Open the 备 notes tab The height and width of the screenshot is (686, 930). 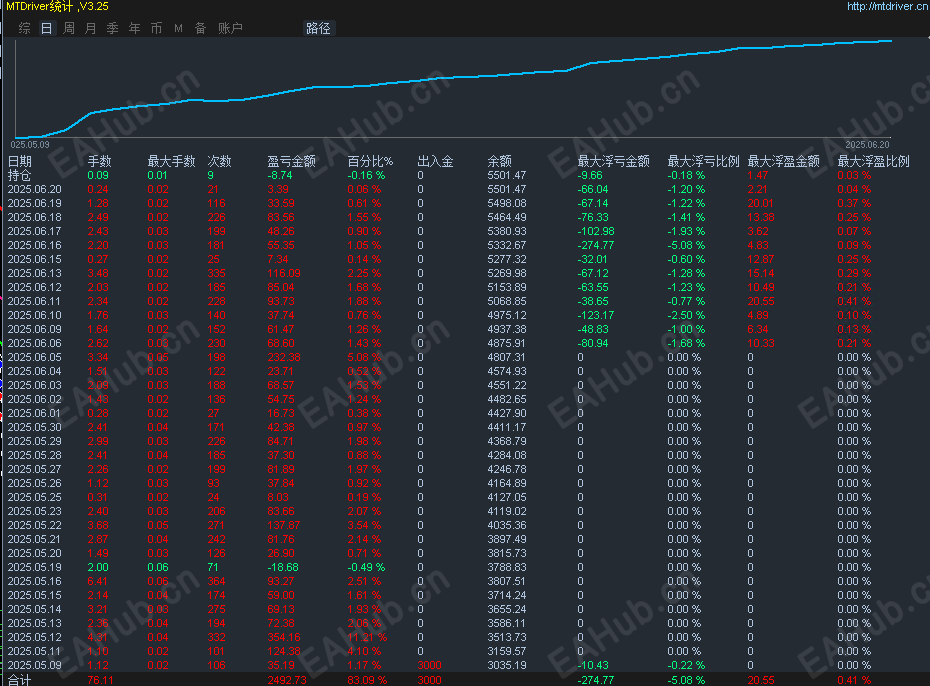click(200, 28)
